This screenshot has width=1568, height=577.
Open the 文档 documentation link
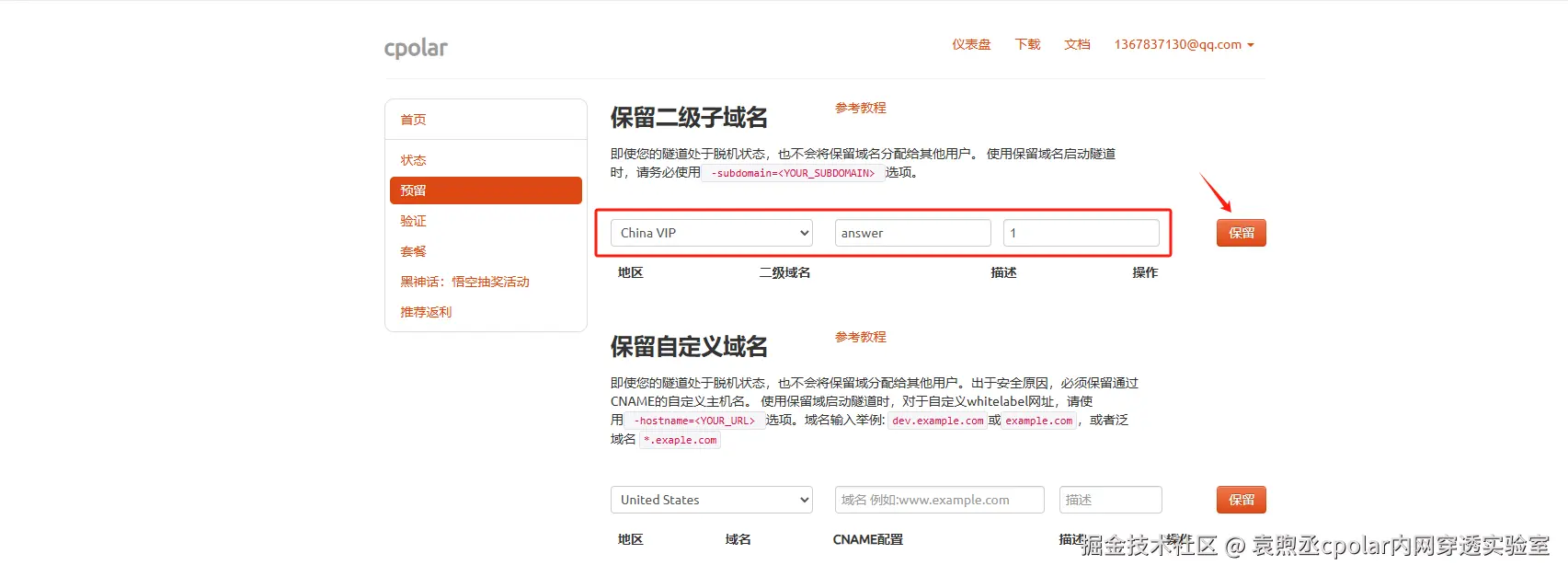pos(1077,44)
